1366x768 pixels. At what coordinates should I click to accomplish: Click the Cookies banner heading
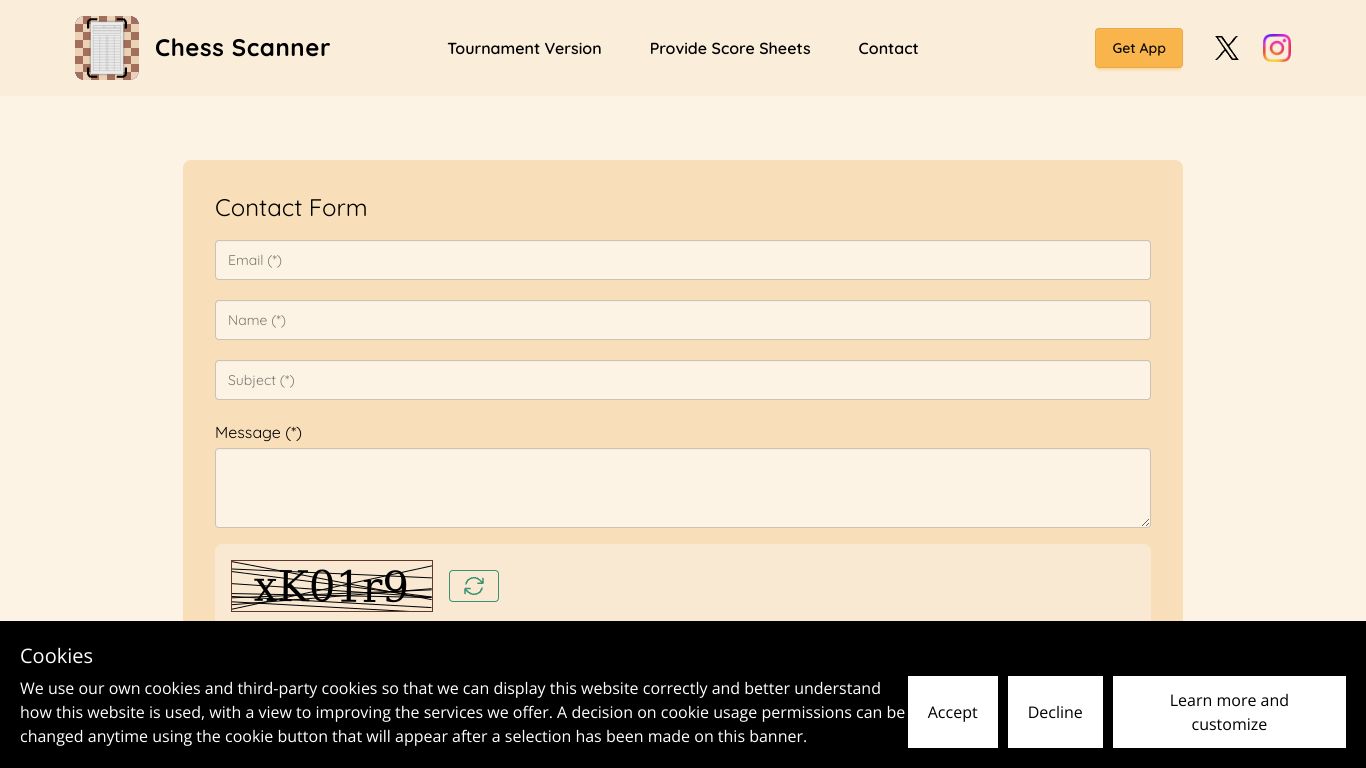(56, 656)
